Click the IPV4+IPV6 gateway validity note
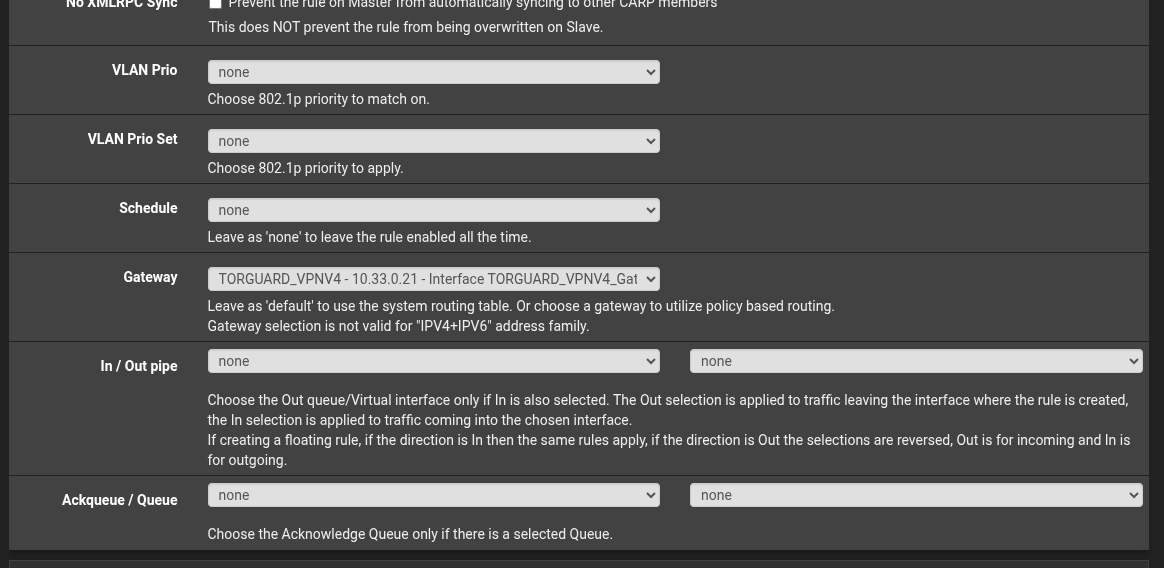The width and height of the screenshot is (1164, 568). (x=398, y=326)
